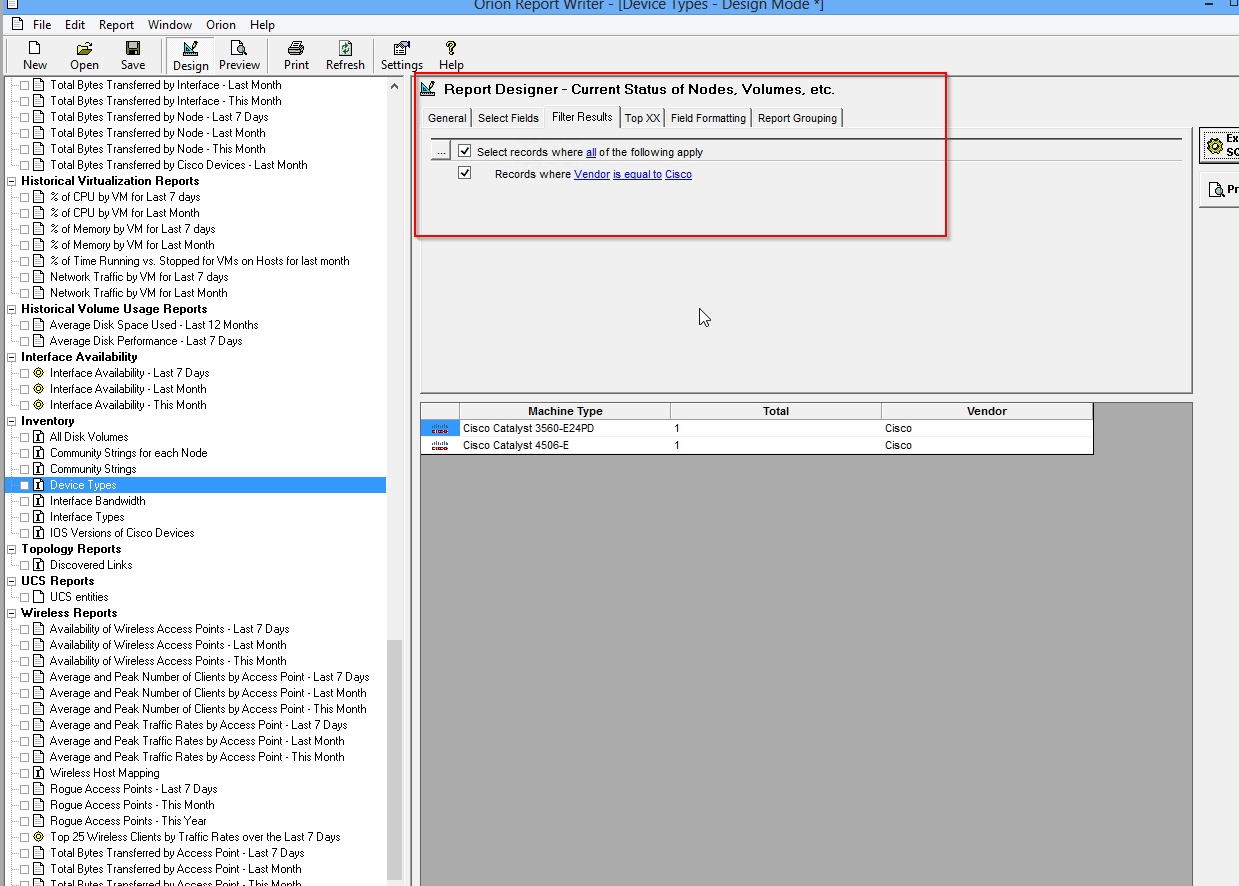The width and height of the screenshot is (1239, 886).
Task: Collapse the Inventory group
Action: tap(11, 421)
